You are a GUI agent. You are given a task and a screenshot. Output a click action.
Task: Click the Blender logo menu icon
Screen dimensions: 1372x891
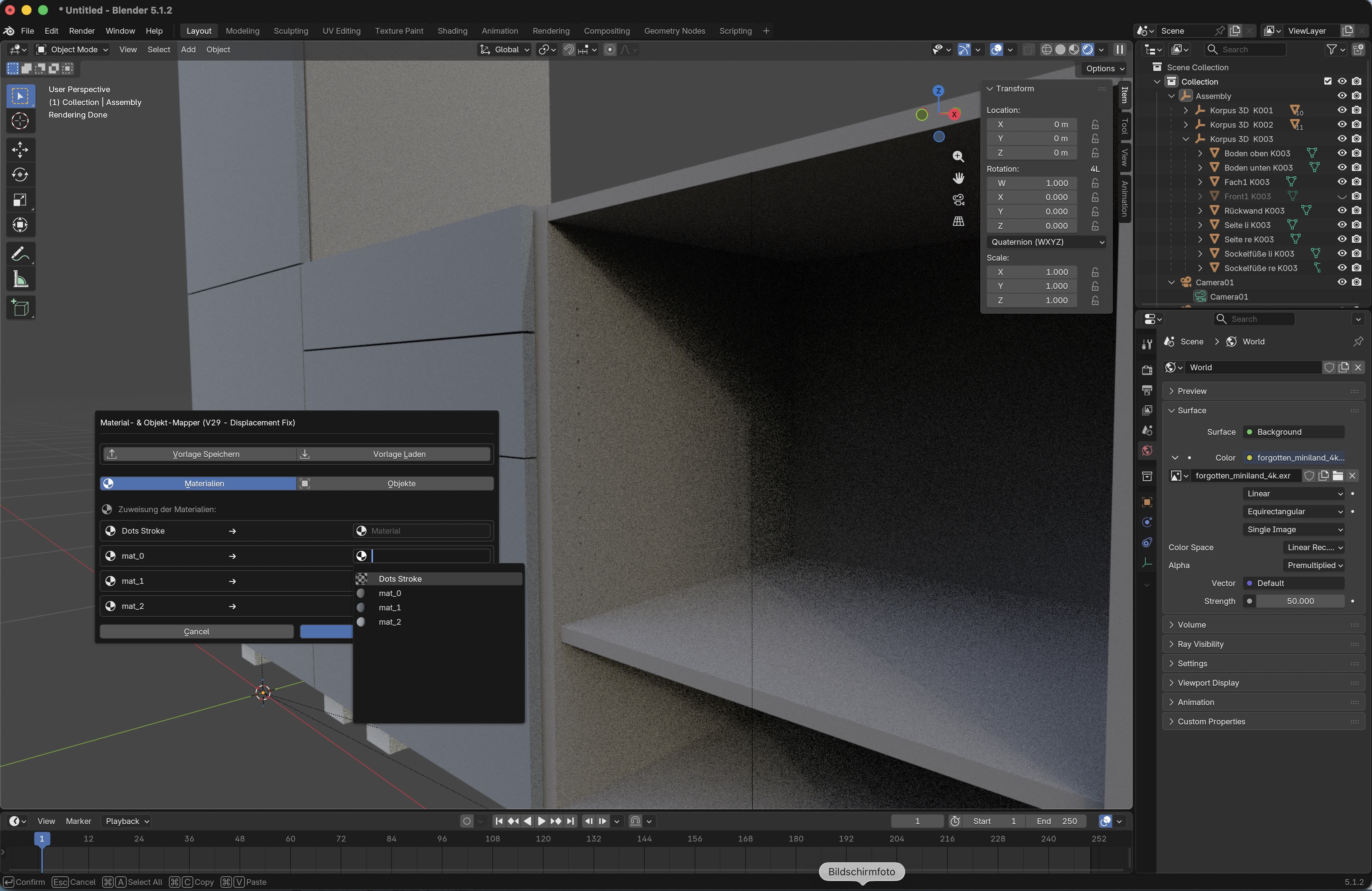click(9, 31)
